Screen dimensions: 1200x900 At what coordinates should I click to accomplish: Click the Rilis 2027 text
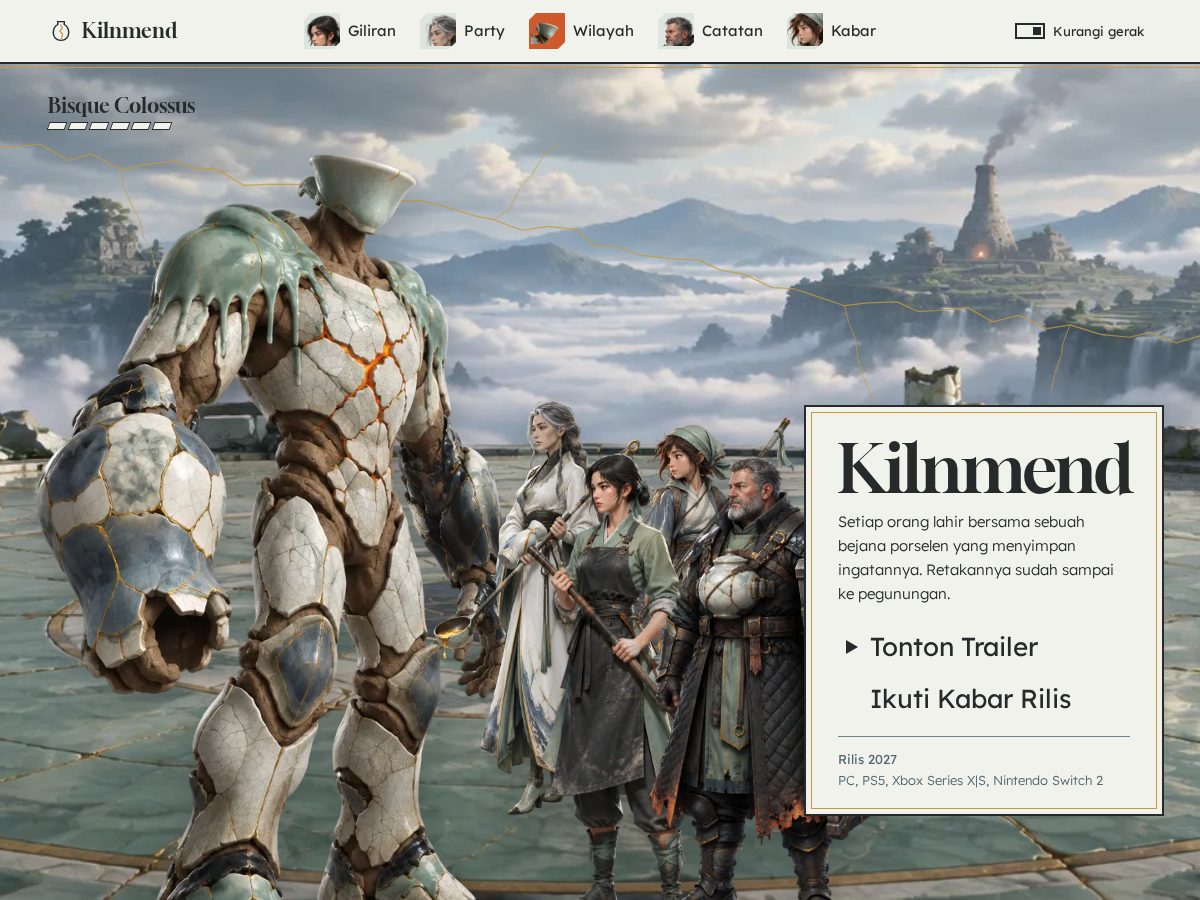tap(867, 759)
